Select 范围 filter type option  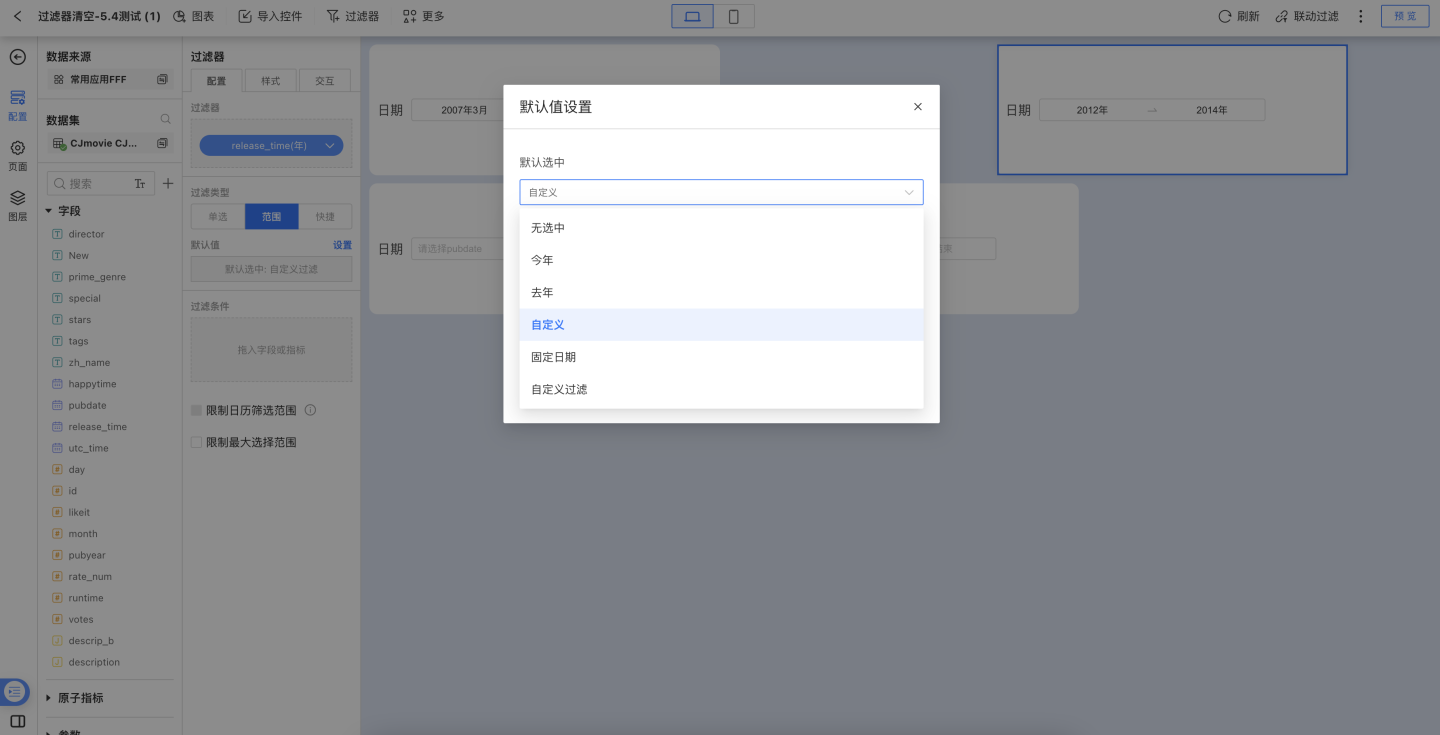pyautogui.click(x=271, y=216)
